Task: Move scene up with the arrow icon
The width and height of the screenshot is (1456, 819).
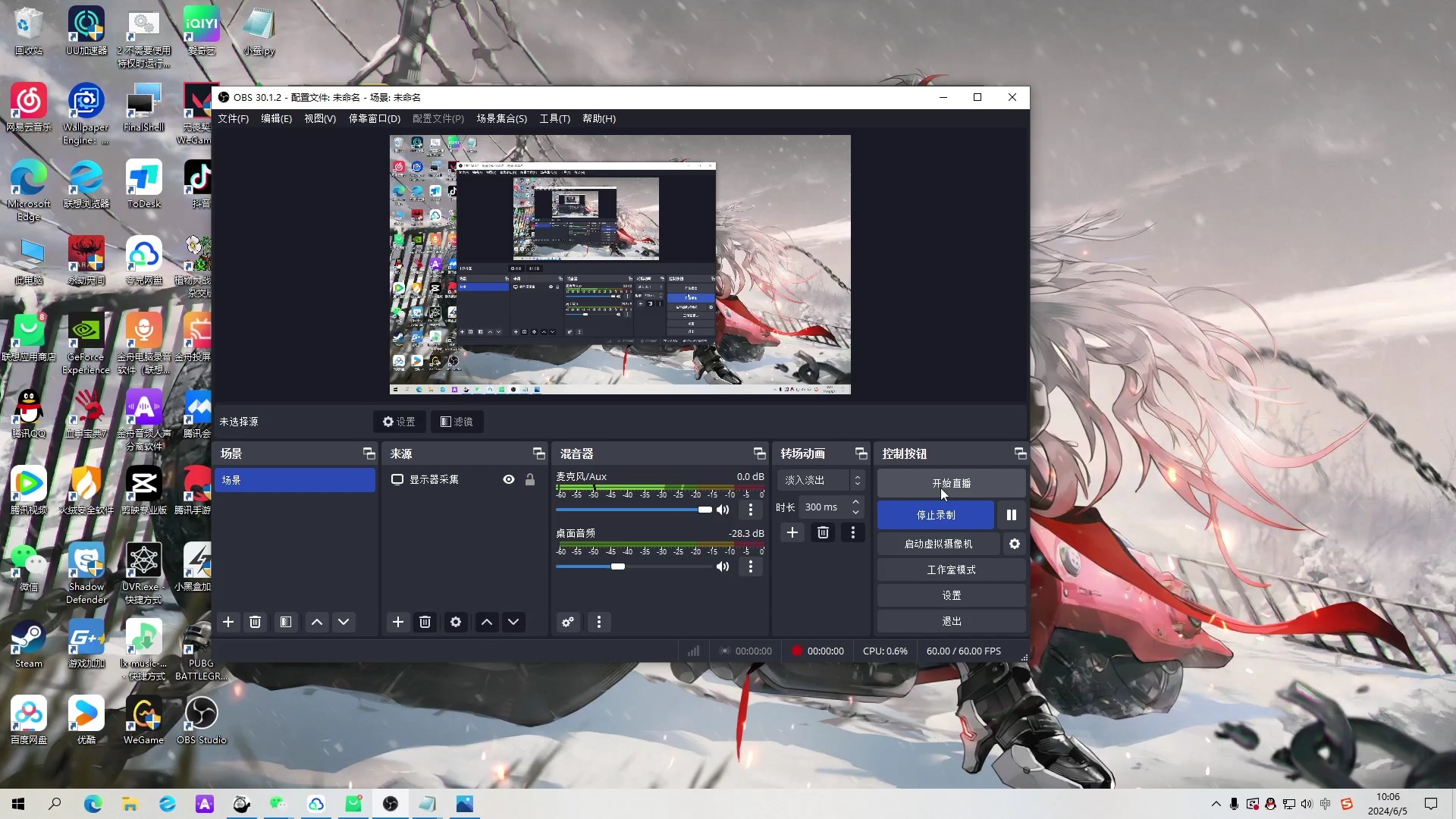Action: pos(317,622)
